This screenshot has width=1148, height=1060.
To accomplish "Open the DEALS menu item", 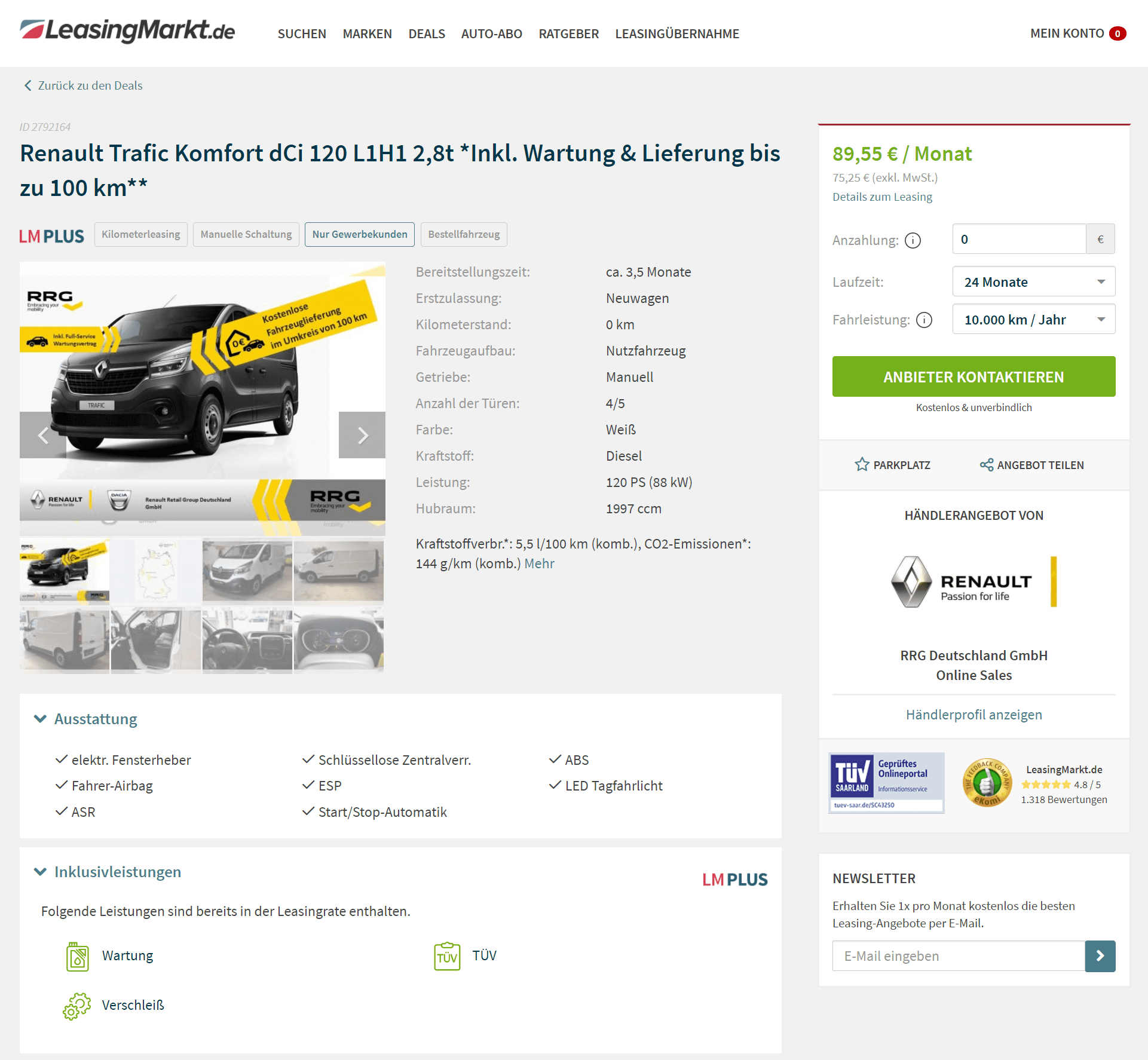I will point(427,33).
